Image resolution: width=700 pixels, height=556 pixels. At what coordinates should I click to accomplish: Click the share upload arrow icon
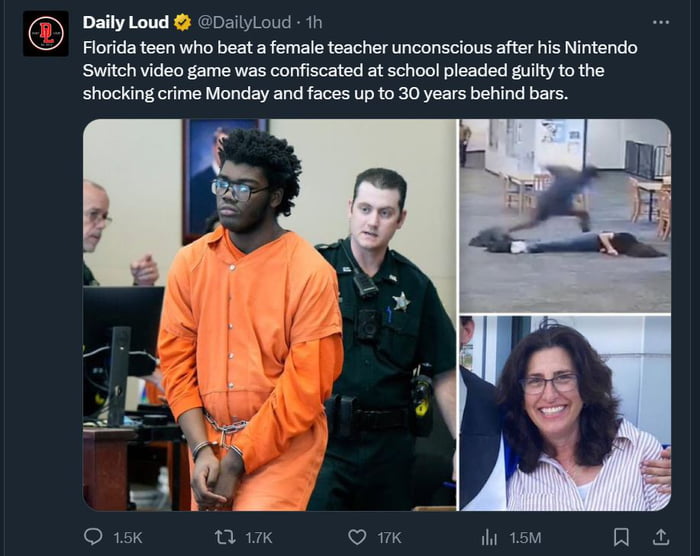point(661,537)
